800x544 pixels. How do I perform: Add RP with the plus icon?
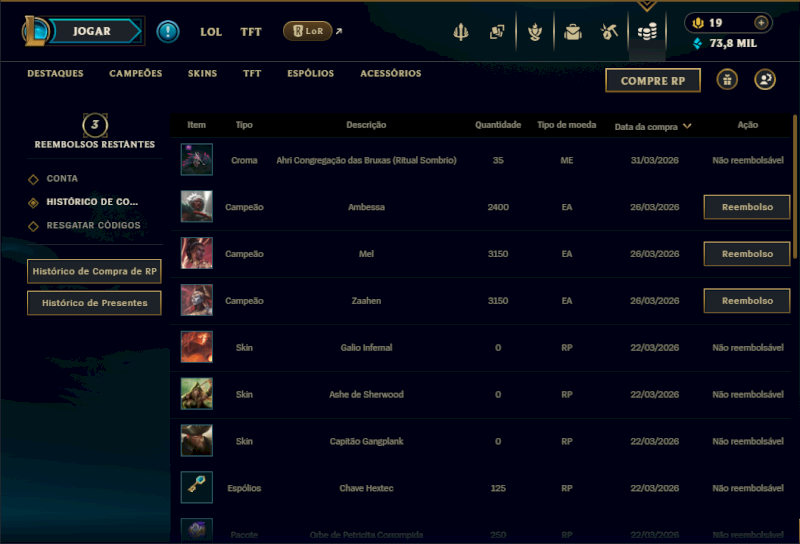pos(761,22)
